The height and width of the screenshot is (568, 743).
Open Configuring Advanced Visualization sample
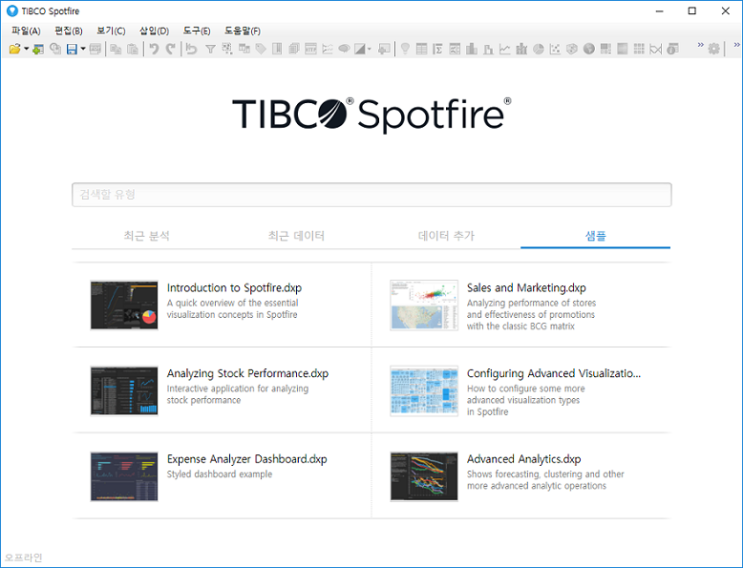553,373
